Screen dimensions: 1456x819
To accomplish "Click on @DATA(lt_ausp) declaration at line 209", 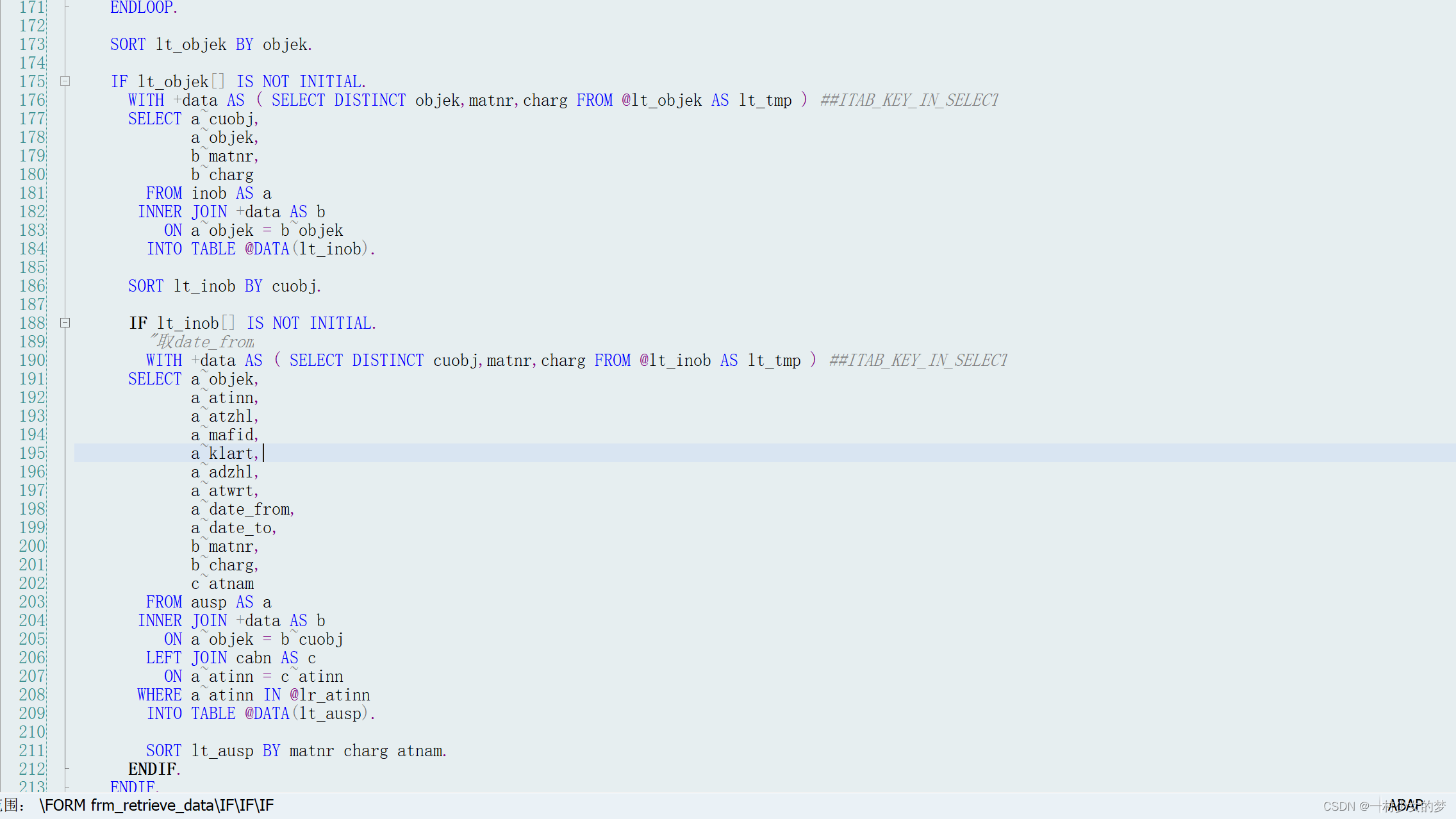I will [306, 713].
